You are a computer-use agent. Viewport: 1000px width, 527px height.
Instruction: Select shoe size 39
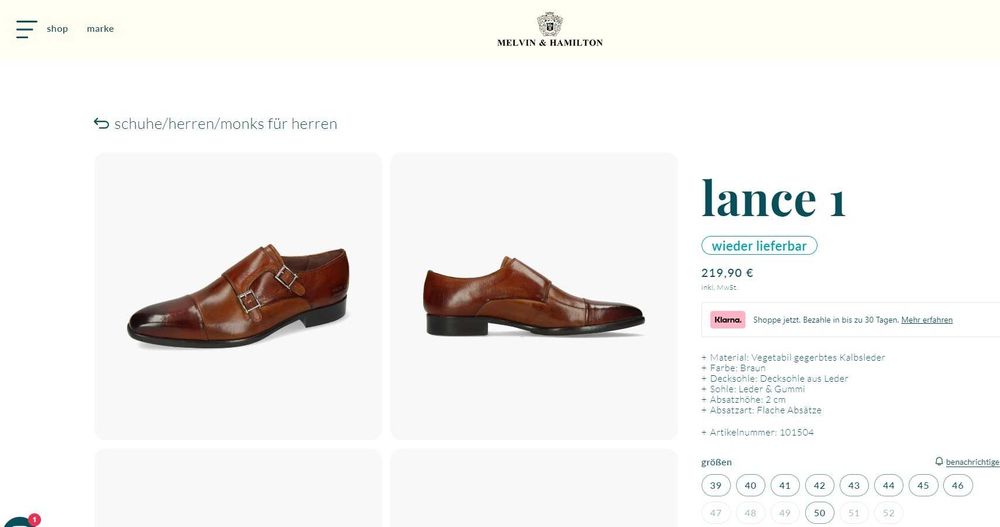[x=716, y=486]
